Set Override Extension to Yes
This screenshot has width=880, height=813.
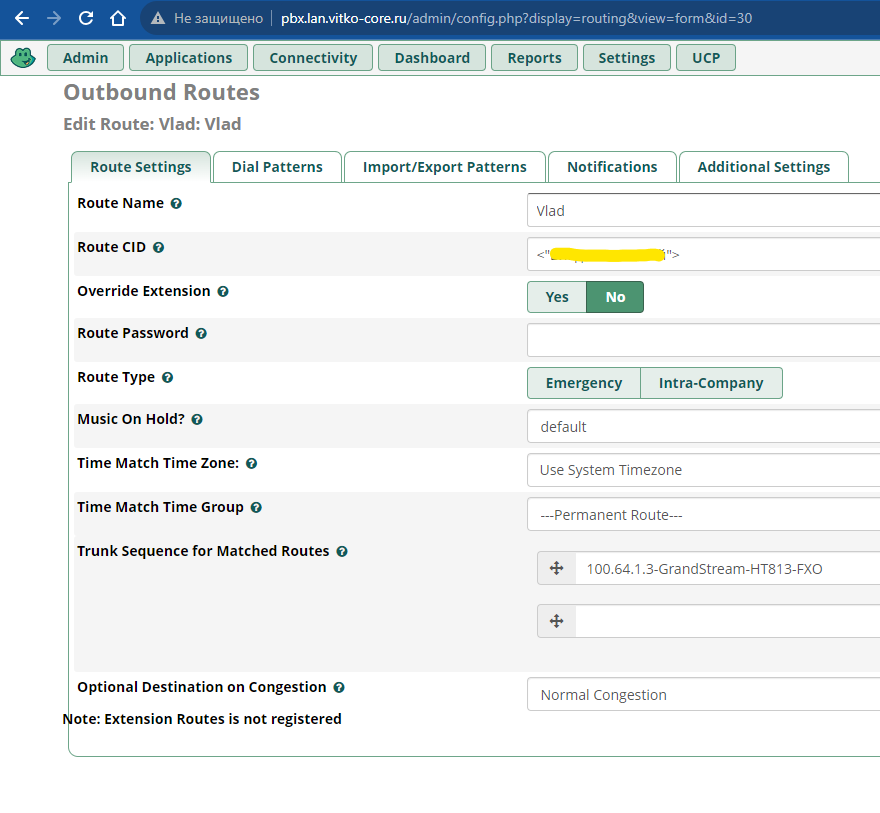[557, 297]
